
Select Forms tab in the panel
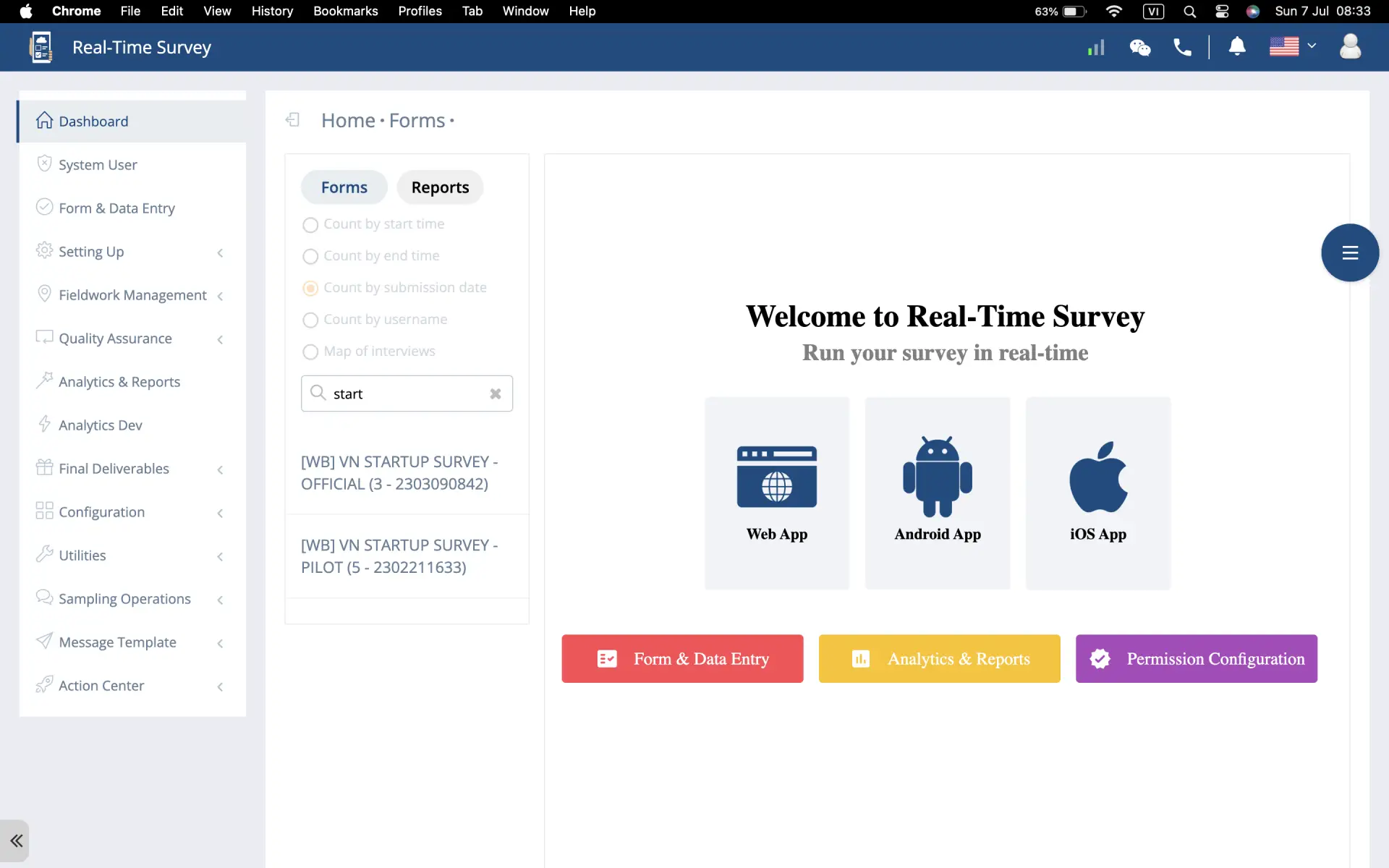[x=344, y=187]
